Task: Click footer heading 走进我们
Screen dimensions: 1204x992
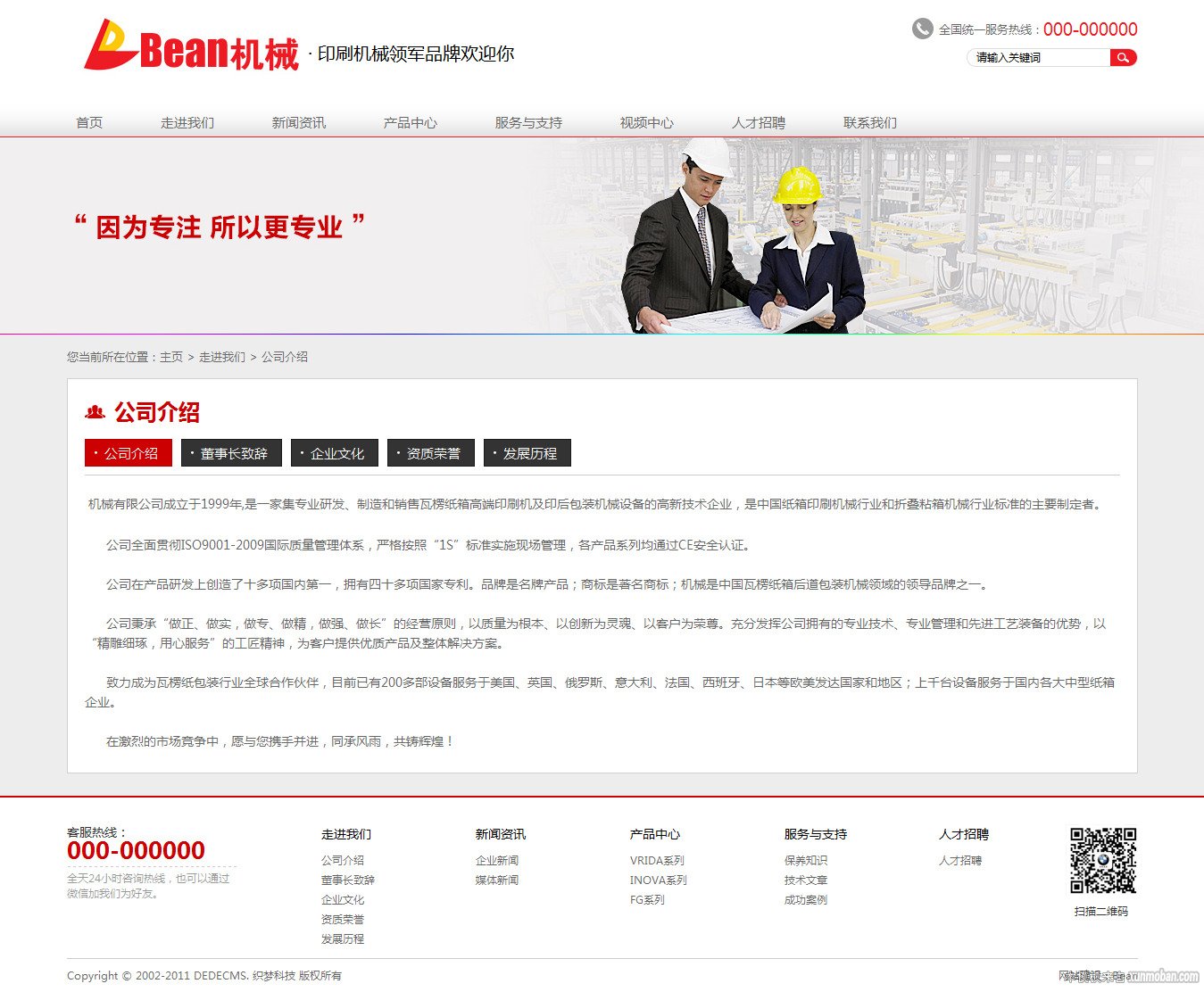Action: (x=346, y=834)
